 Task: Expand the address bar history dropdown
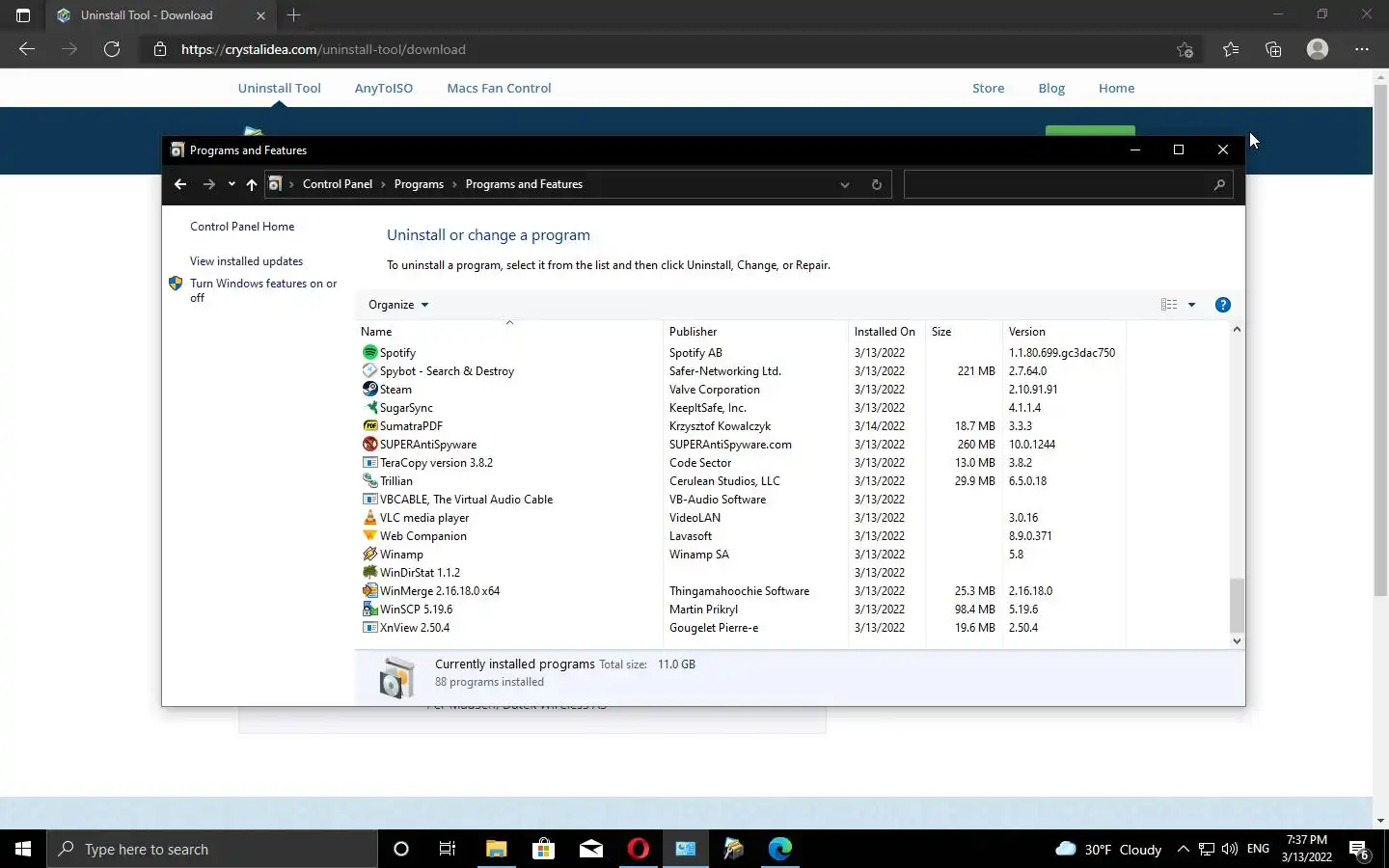point(844,184)
